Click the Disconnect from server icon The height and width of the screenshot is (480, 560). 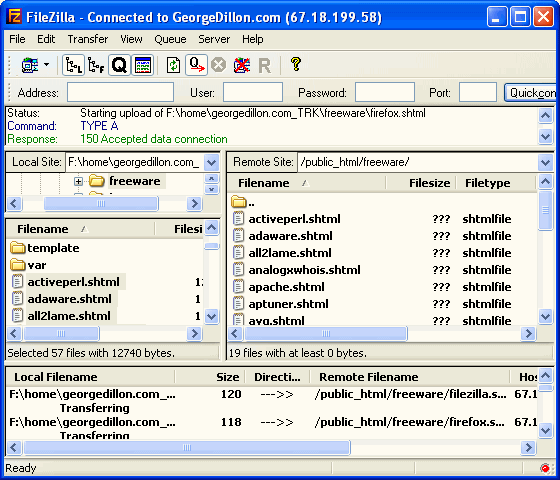[242, 65]
